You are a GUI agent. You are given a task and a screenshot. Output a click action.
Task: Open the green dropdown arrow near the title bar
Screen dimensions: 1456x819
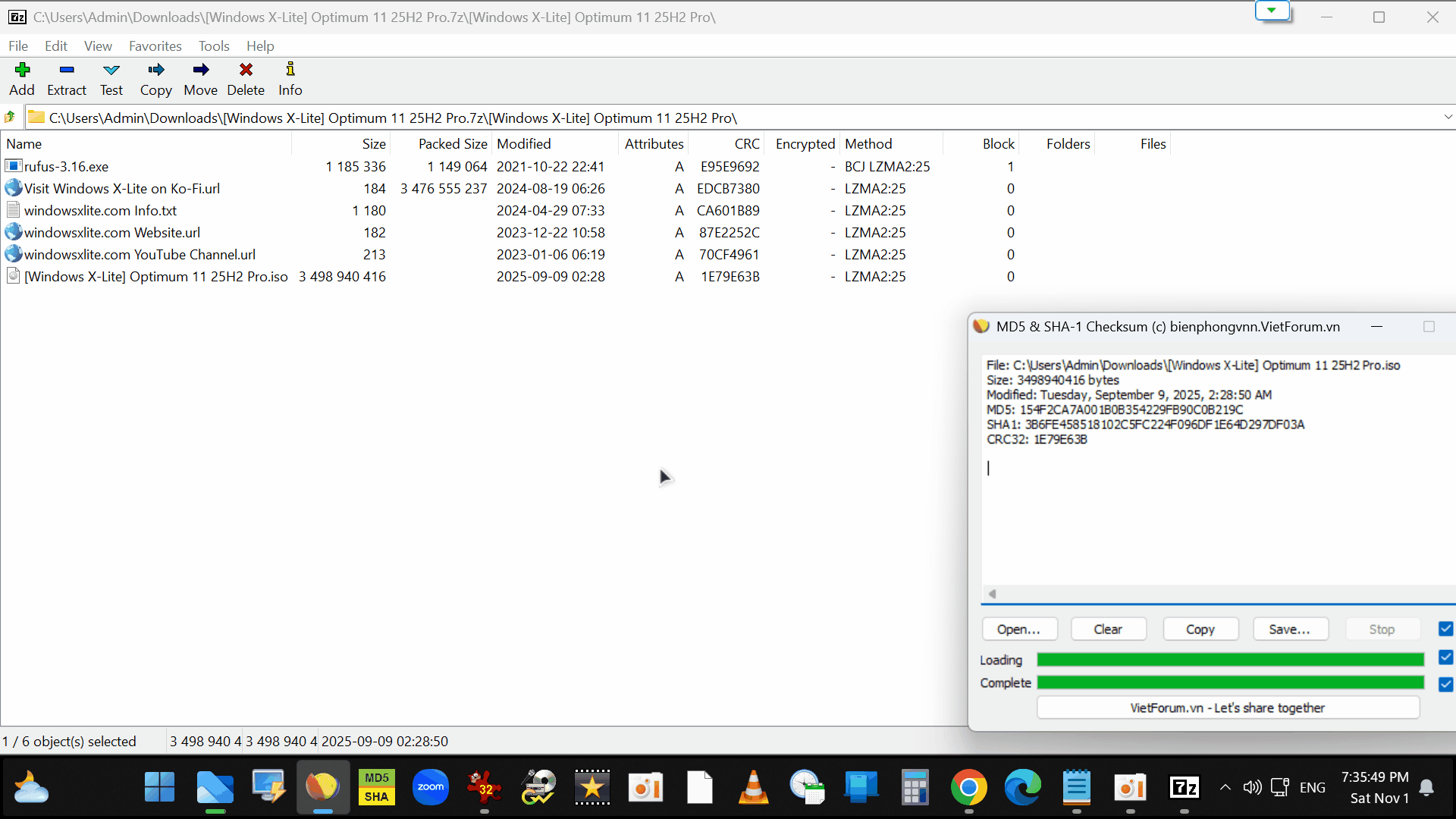click(x=1273, y=11)
